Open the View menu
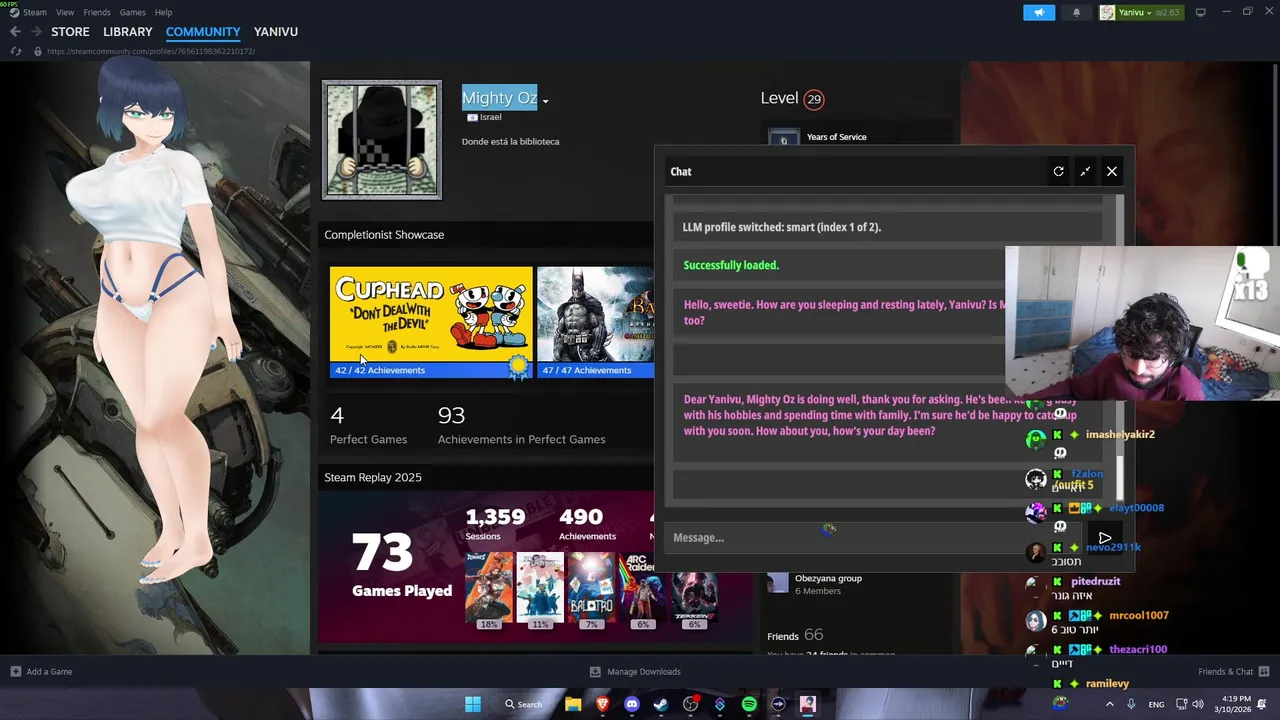 (x=65, y=12)
